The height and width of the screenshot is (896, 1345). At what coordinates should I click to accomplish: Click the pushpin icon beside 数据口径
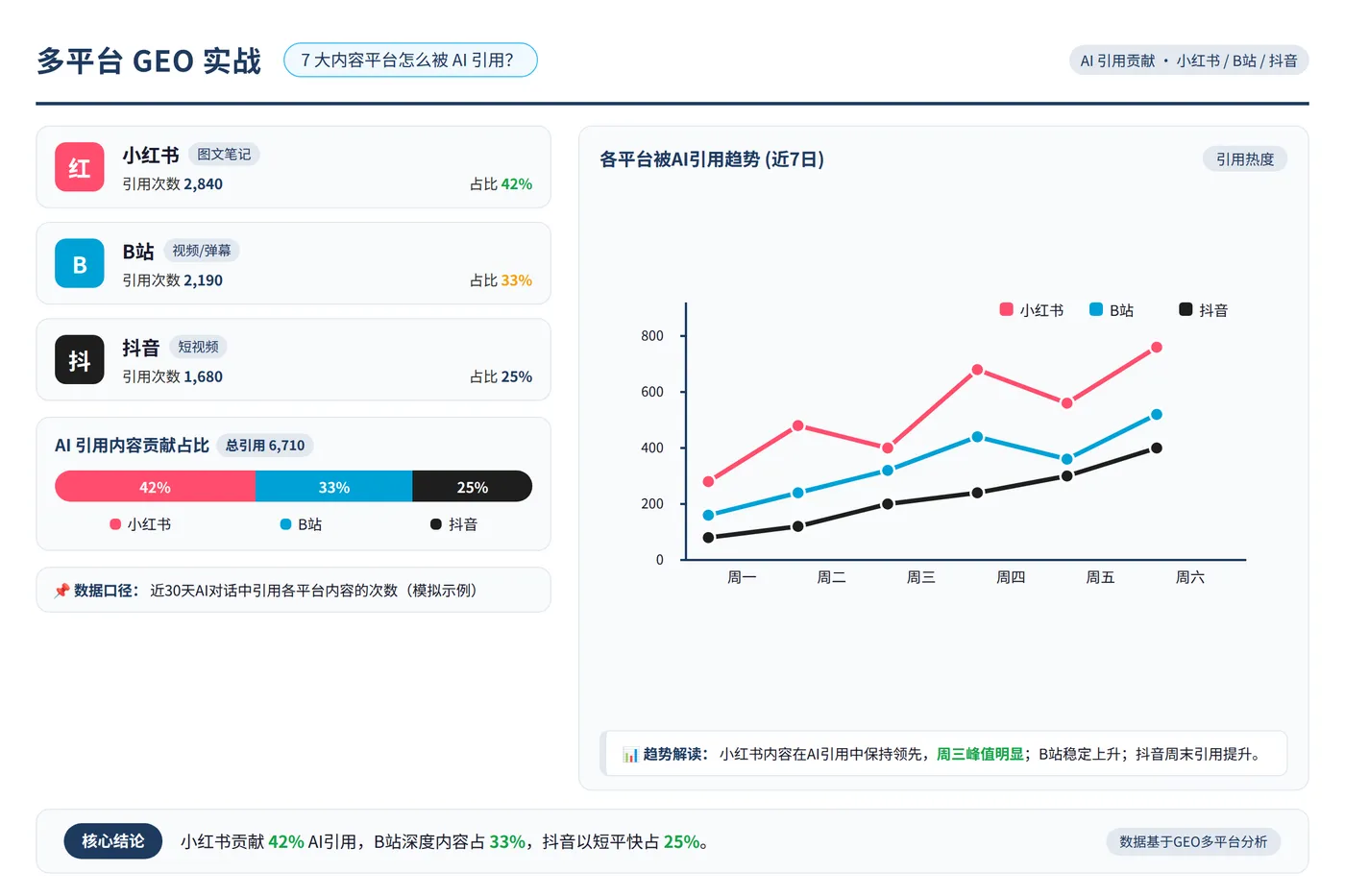[x=61, y=591]
